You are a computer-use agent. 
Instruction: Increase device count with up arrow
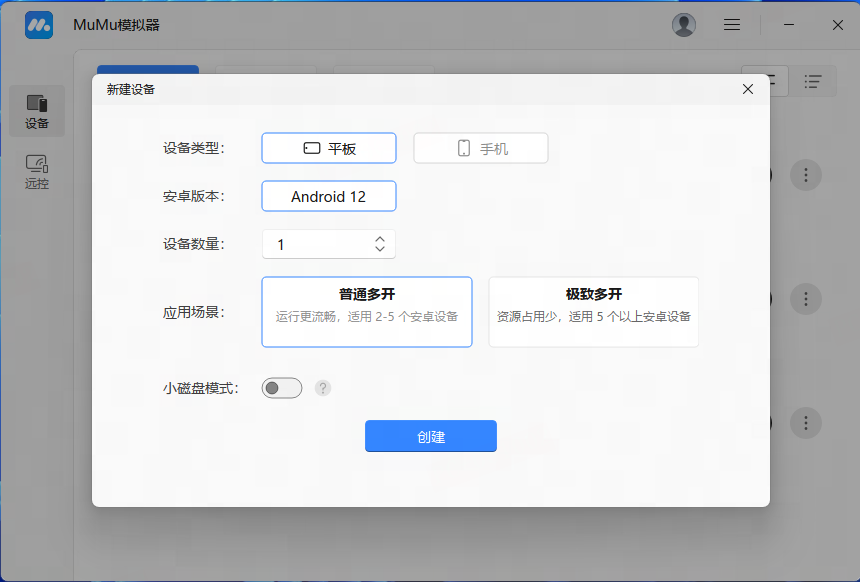click(380, 239)
